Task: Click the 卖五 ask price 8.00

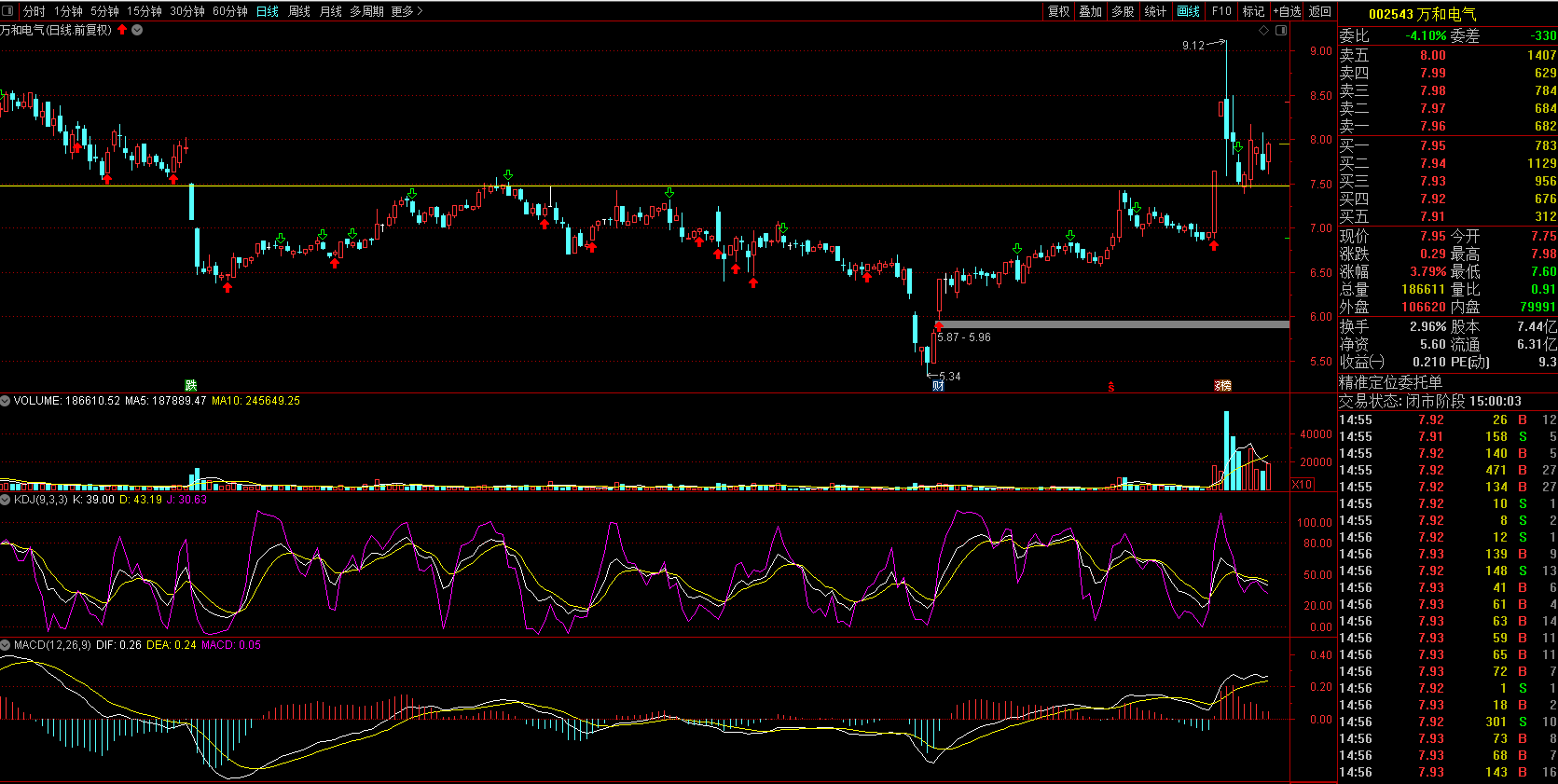Action: [1432, 55]
